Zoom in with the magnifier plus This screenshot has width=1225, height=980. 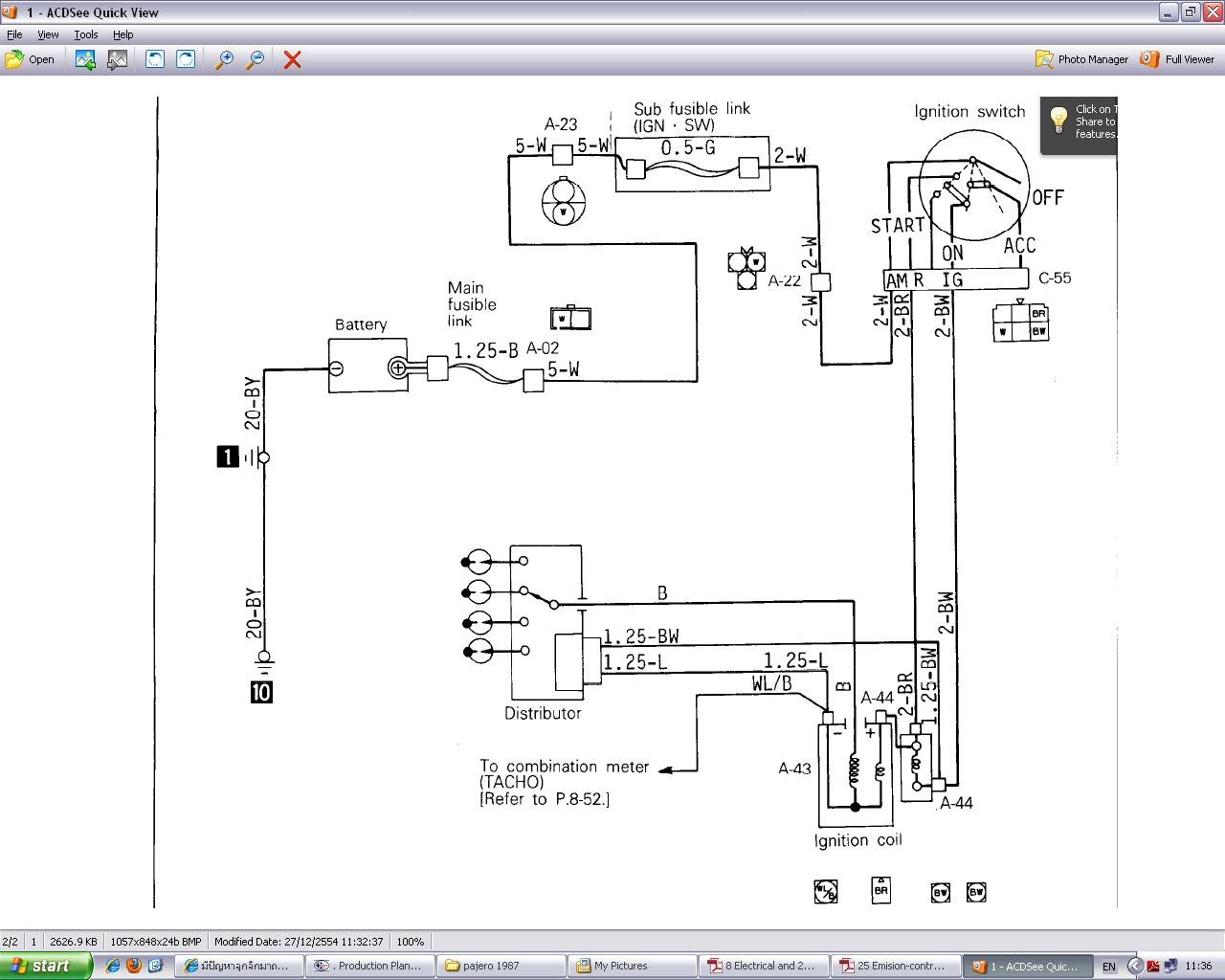(224, 59)
